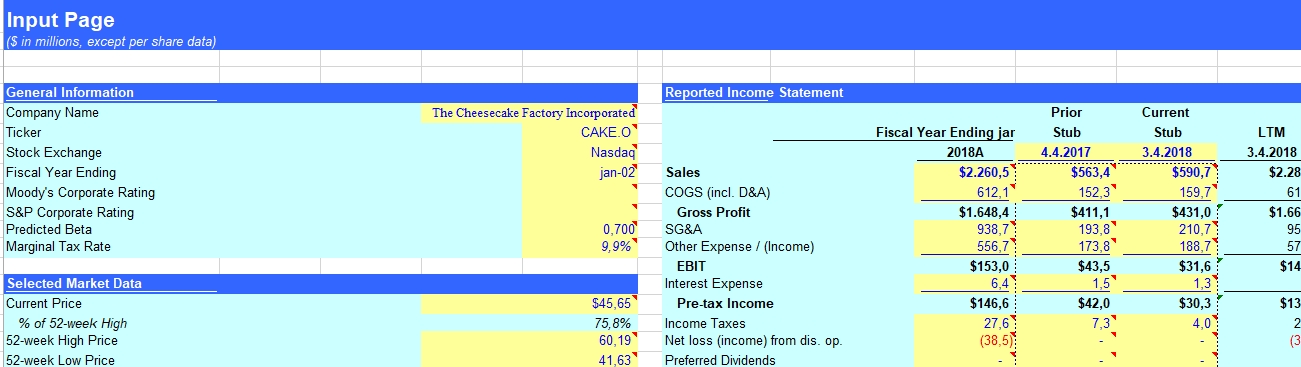Select the Current Price cell $45,65
1301x367 pixels.
click(x=529, y=304)
